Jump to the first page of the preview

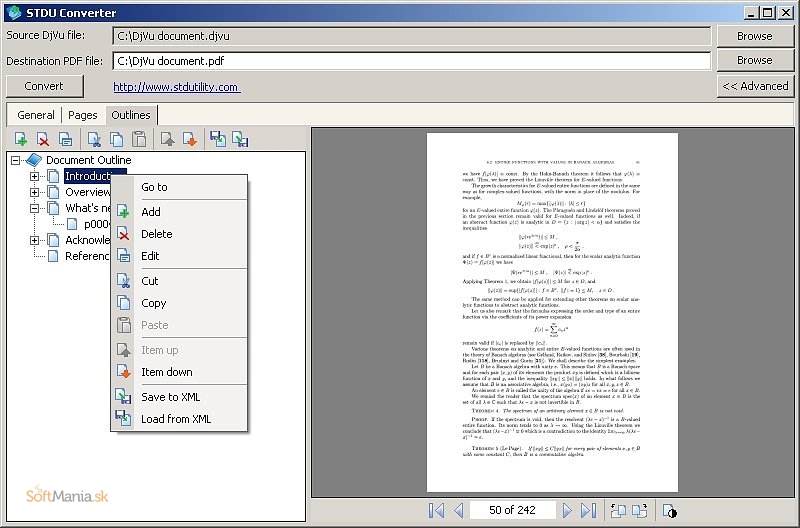[436, 510]
